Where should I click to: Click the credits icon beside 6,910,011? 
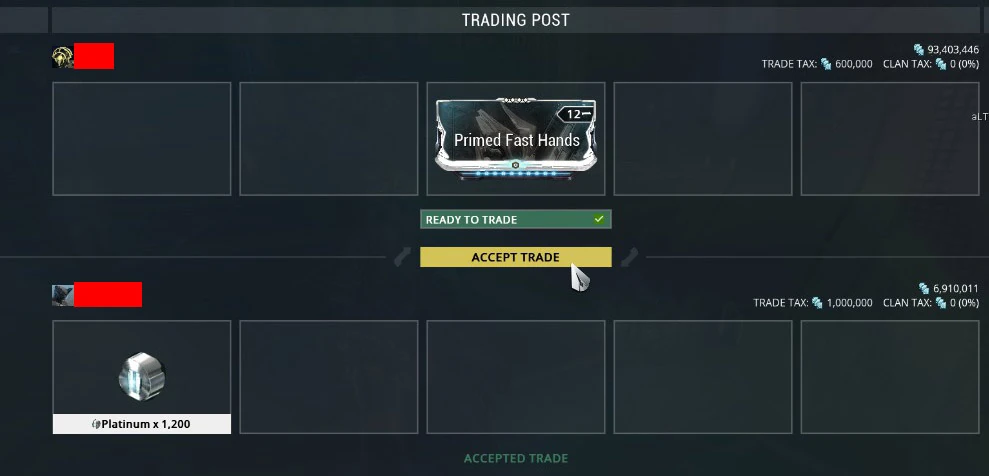[925, 289]
